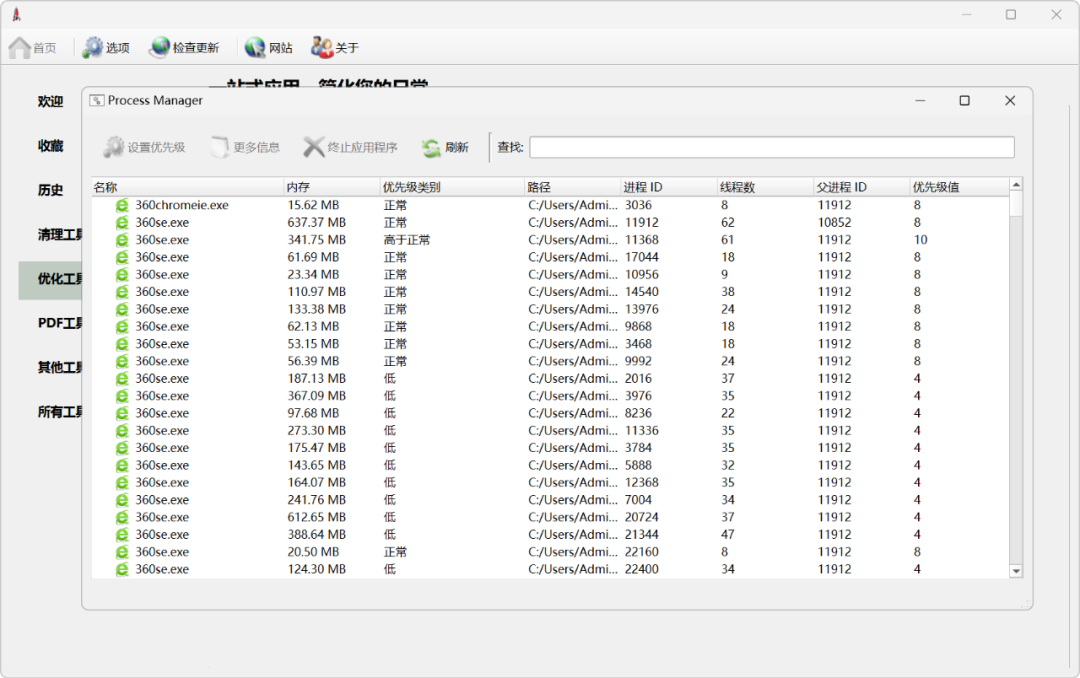Close the Process Manager window
This screenshot has width=1080, height=678.
(1010, 101)
